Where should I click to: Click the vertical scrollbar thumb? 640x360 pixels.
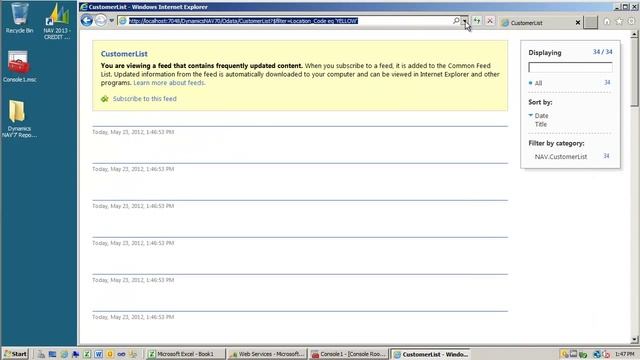click(x=634, y=73)
